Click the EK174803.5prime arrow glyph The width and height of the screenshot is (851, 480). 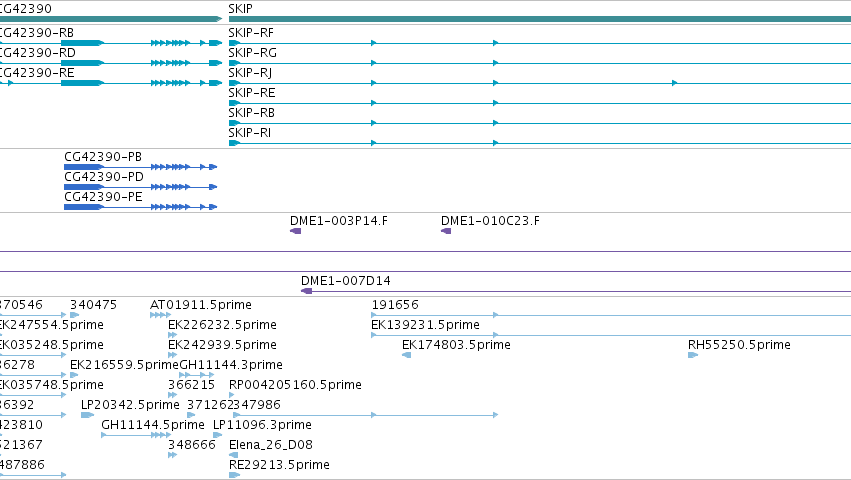click(407, 355)
